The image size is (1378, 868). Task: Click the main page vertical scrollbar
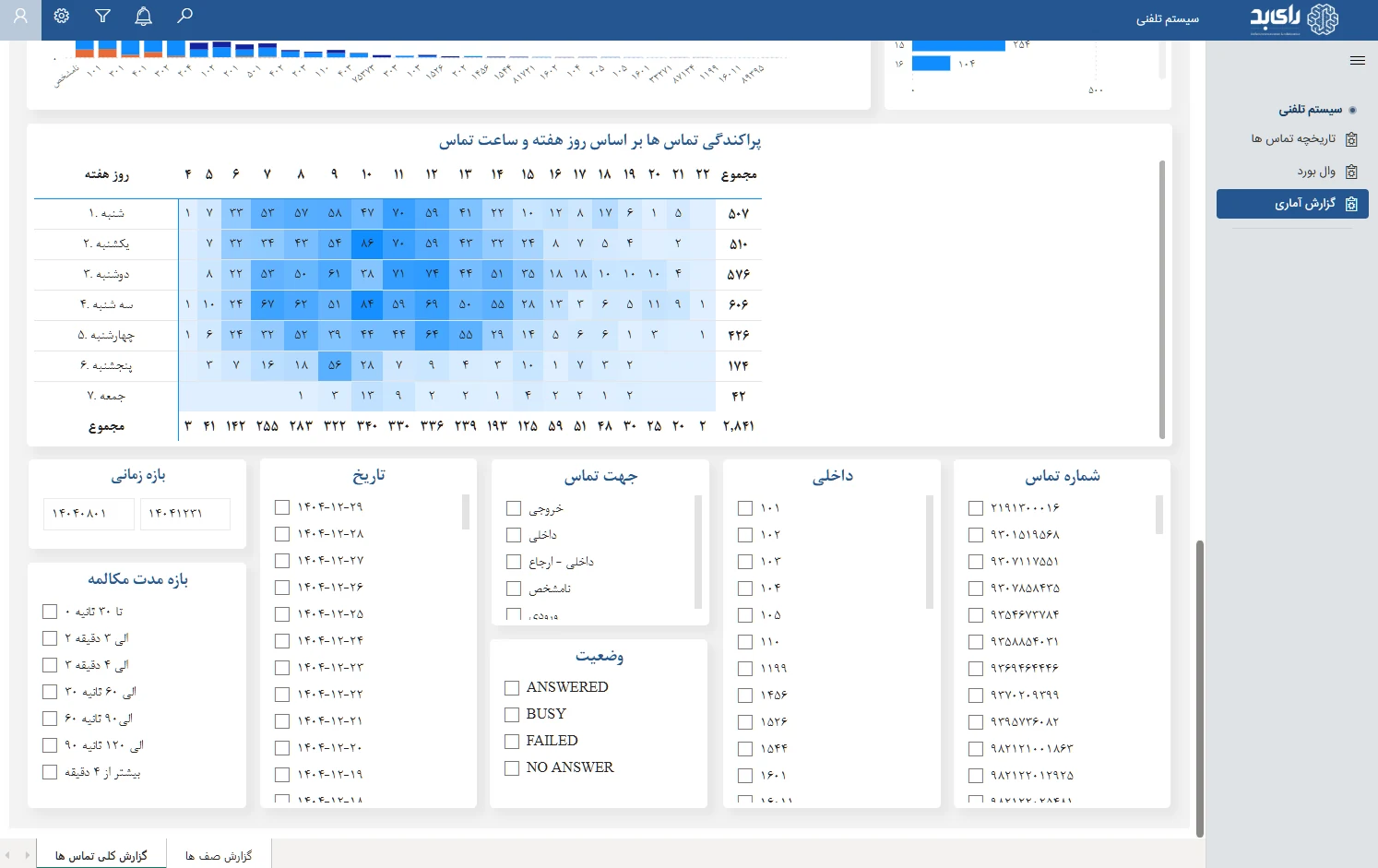coord(1199,688)
